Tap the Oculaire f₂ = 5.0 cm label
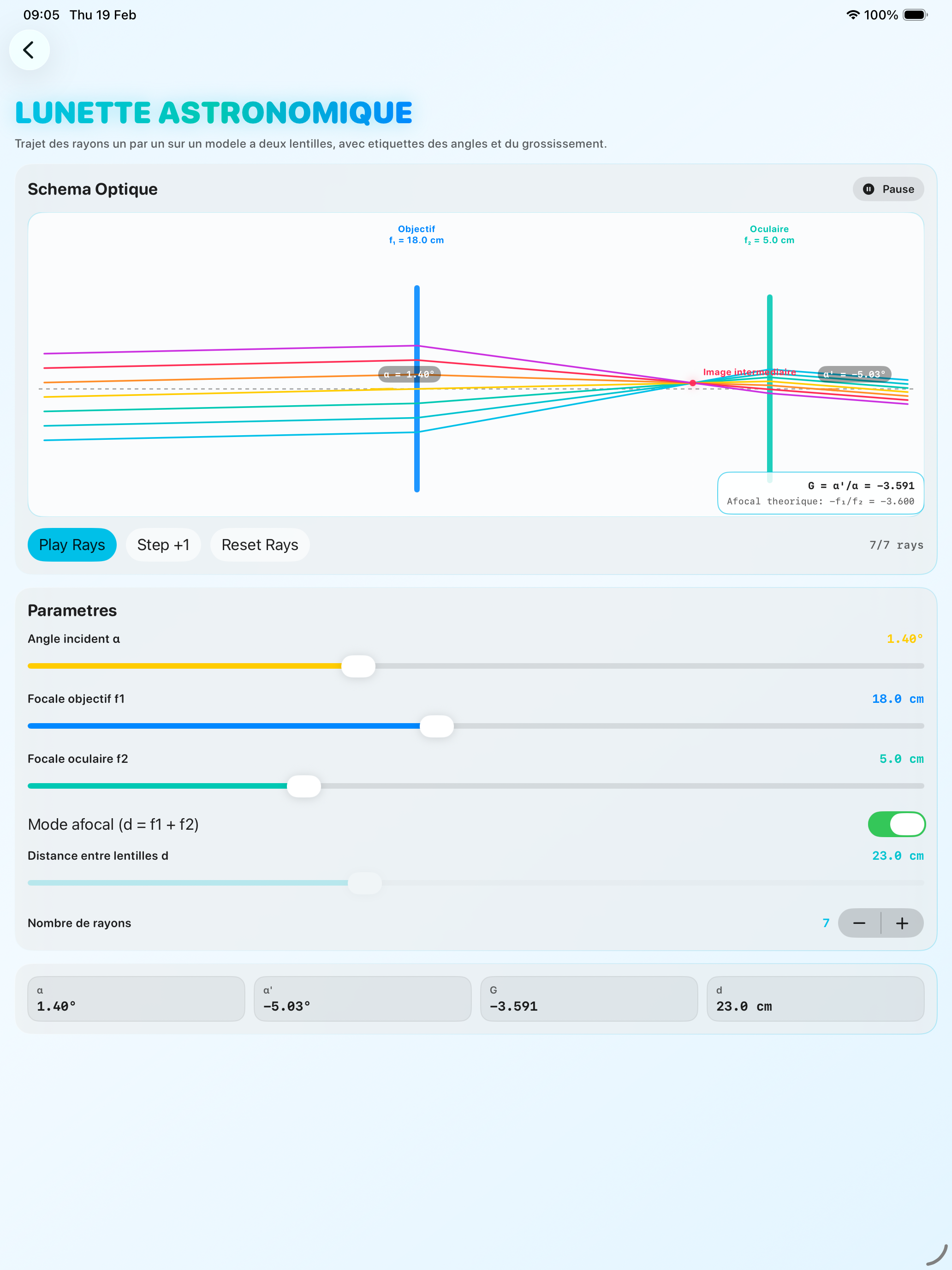Image resolution: width=952 pixels, height=1270 pixels. click(x=769, y=235)
